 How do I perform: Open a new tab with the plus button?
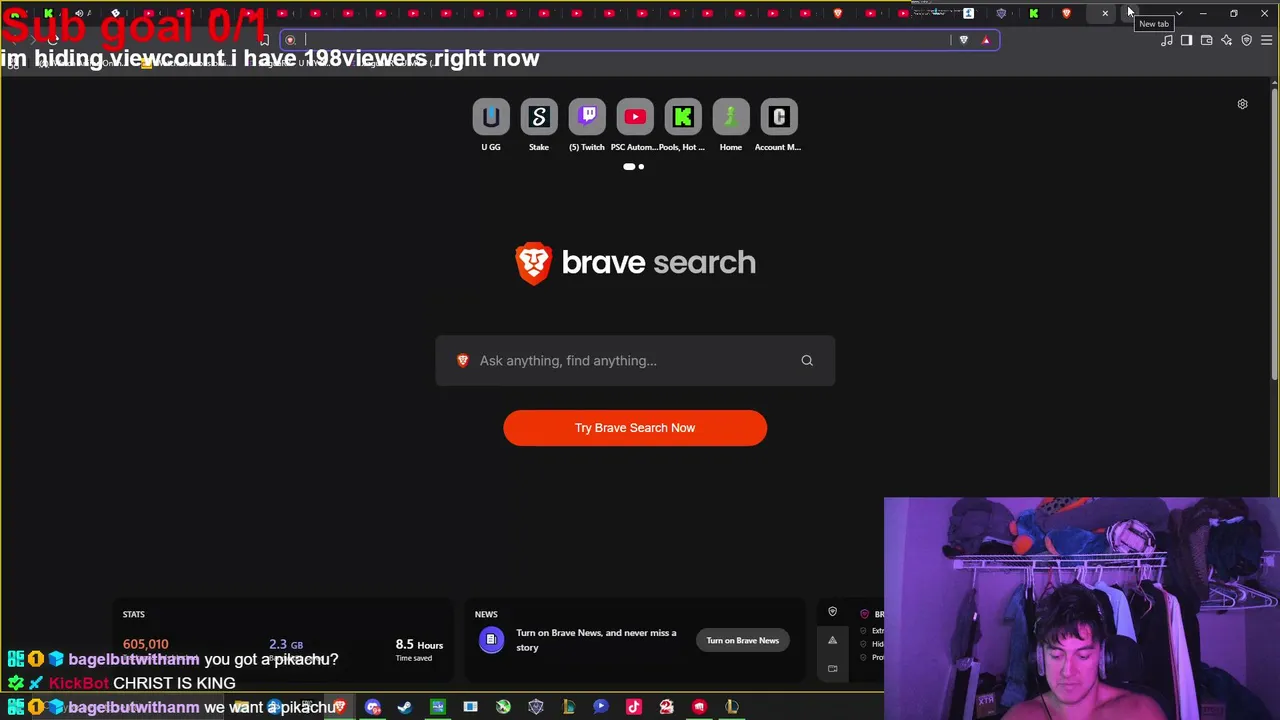click(x=1130, y=13)
